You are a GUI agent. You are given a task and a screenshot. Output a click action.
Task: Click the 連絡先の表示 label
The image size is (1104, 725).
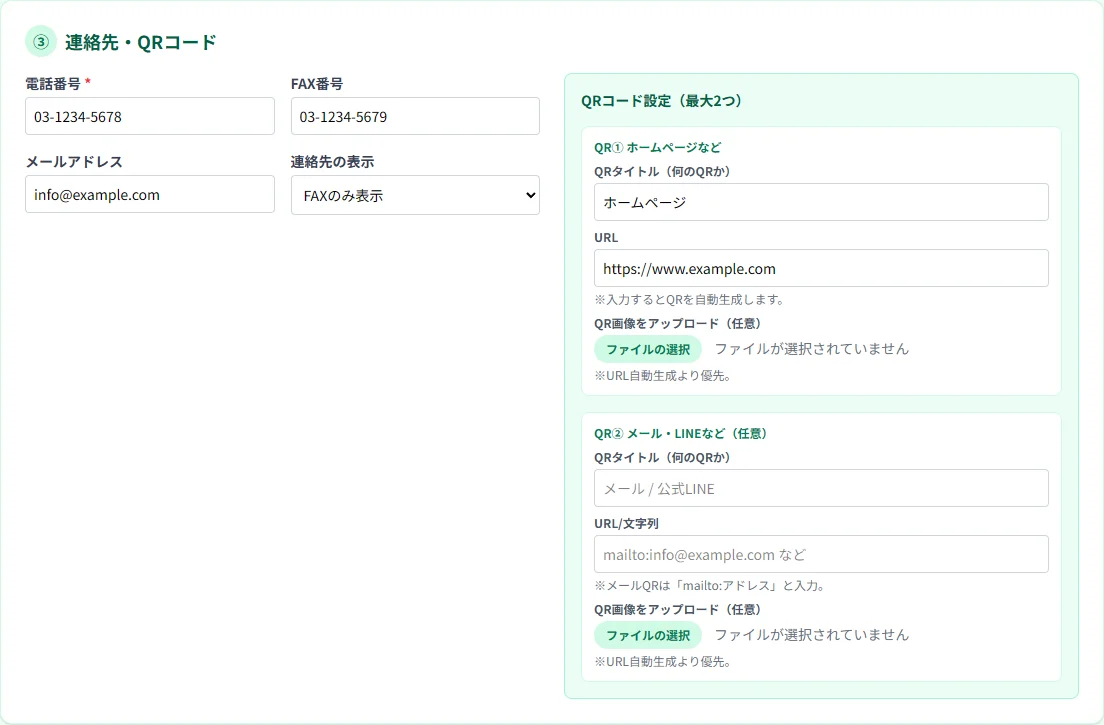(x=332, y=161)
